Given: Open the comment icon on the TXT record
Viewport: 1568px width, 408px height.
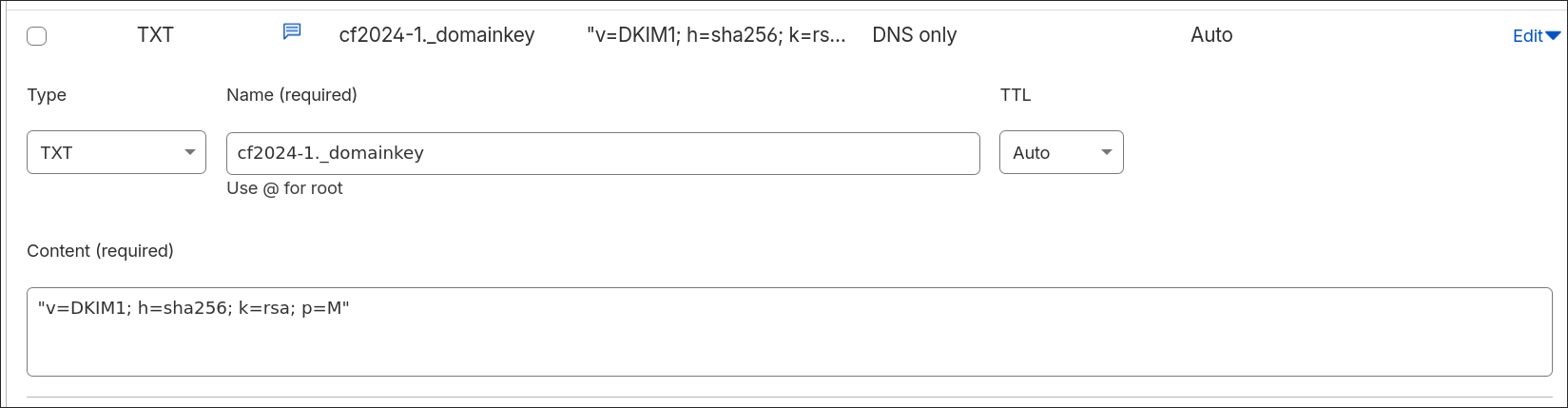Looking at the screenshot, I should [292, 31].
